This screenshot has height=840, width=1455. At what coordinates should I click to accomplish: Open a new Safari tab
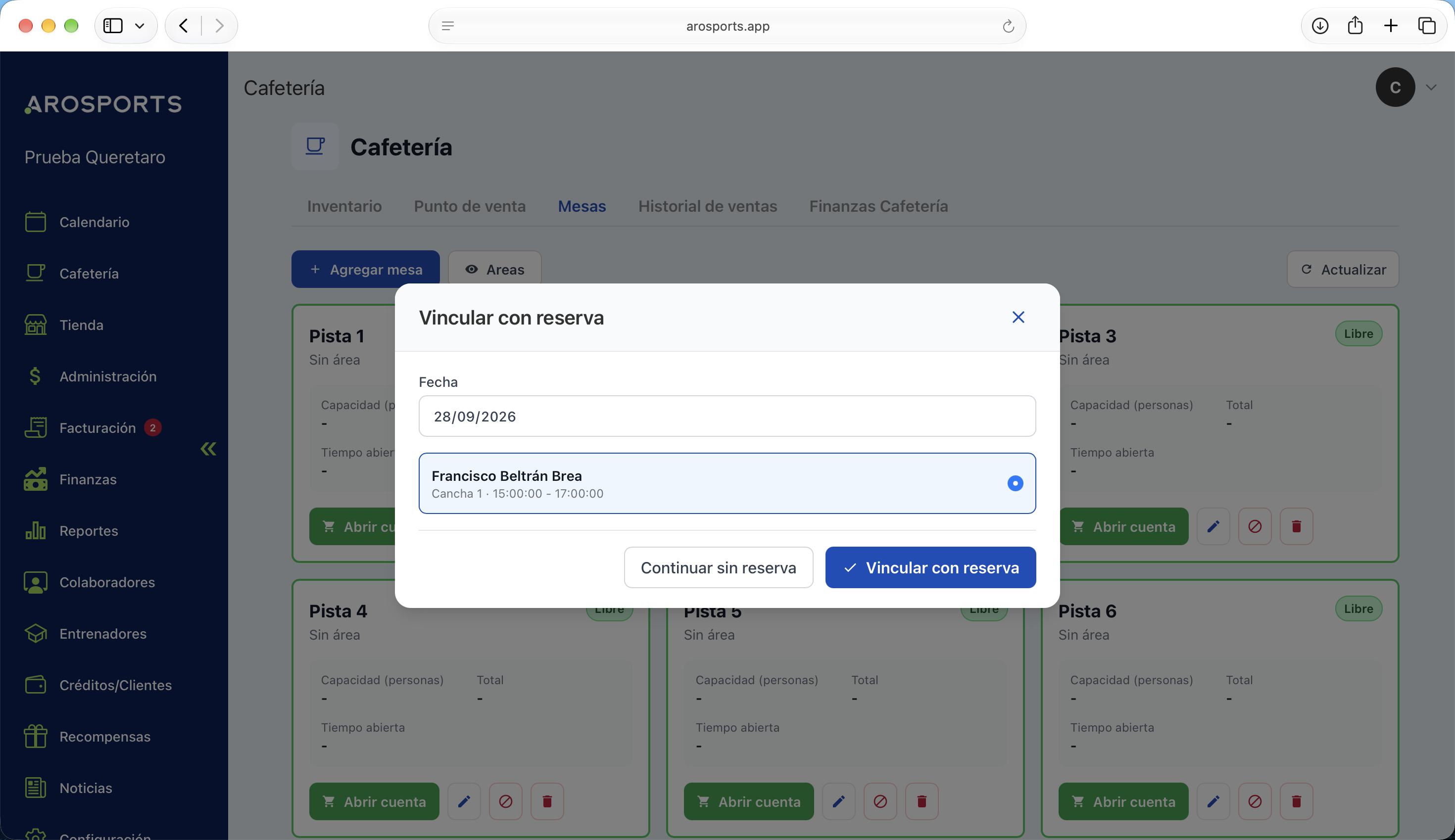point(1391,25)
